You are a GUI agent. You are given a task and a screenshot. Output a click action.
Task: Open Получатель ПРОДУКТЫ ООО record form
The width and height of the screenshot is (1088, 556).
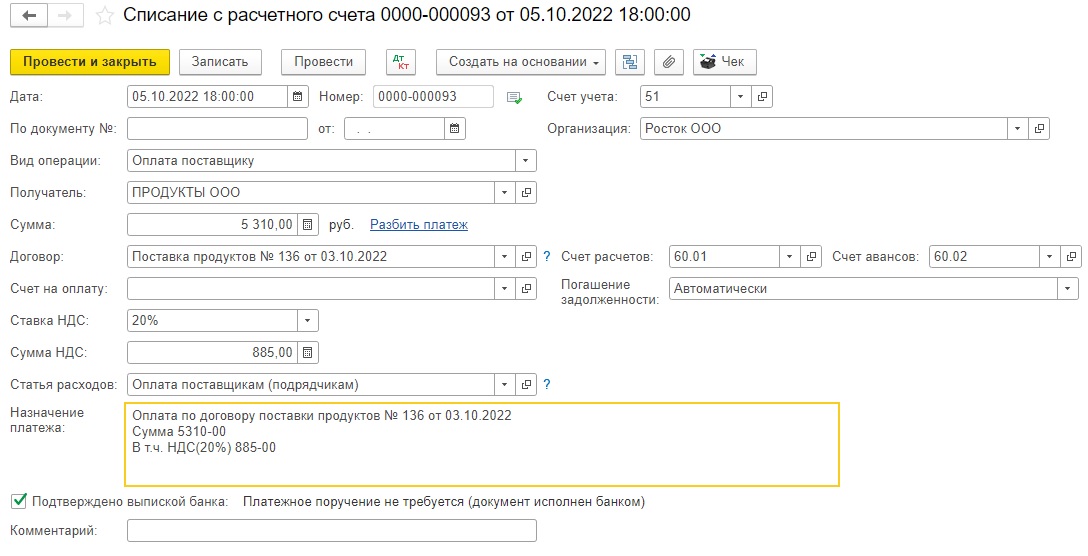click(526, 192)
